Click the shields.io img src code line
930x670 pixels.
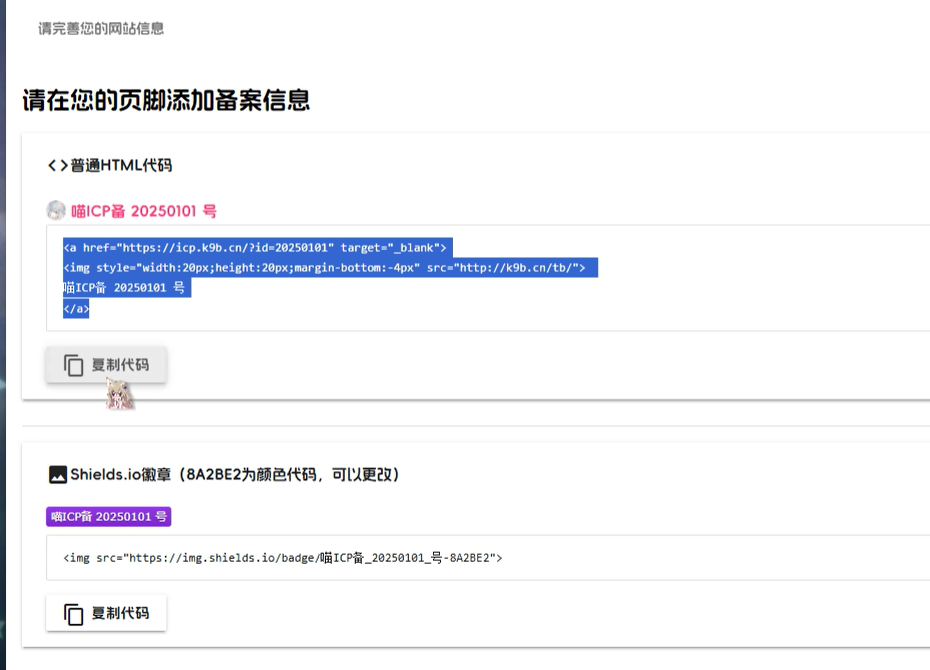tap(283, 558)
